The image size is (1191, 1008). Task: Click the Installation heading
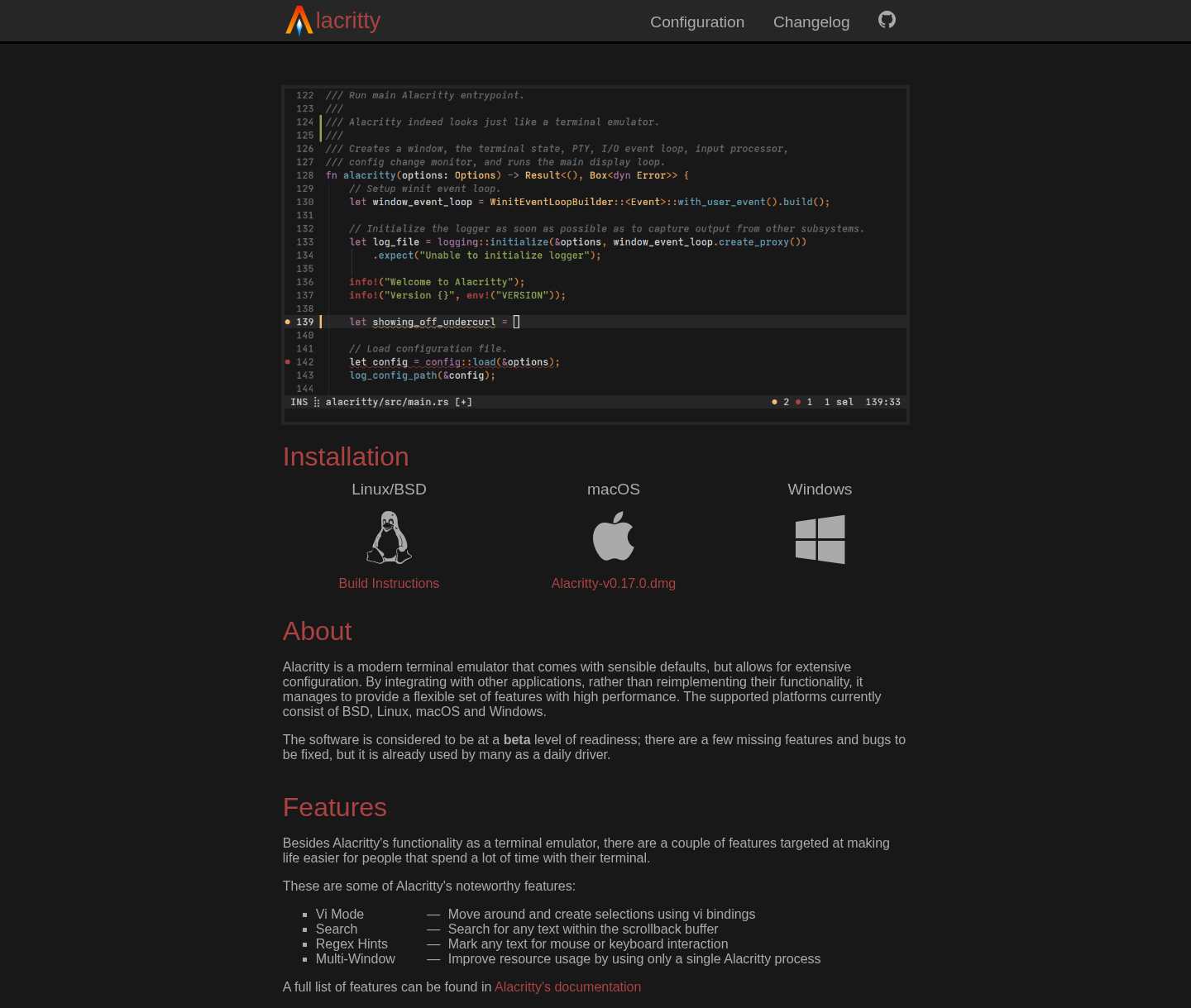[346, 457]
